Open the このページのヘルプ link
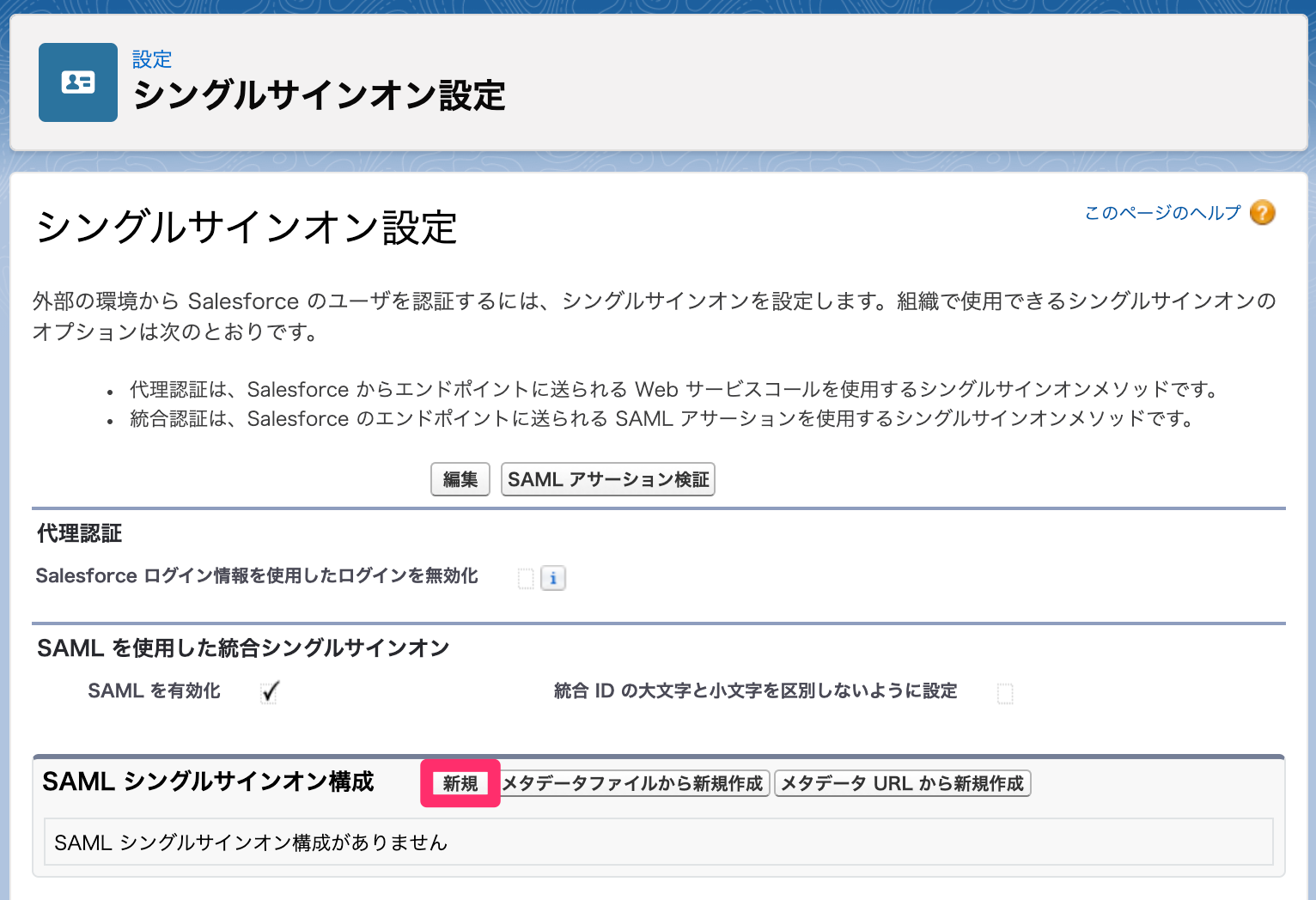 pyautogui.click(x=1162, y=212)
